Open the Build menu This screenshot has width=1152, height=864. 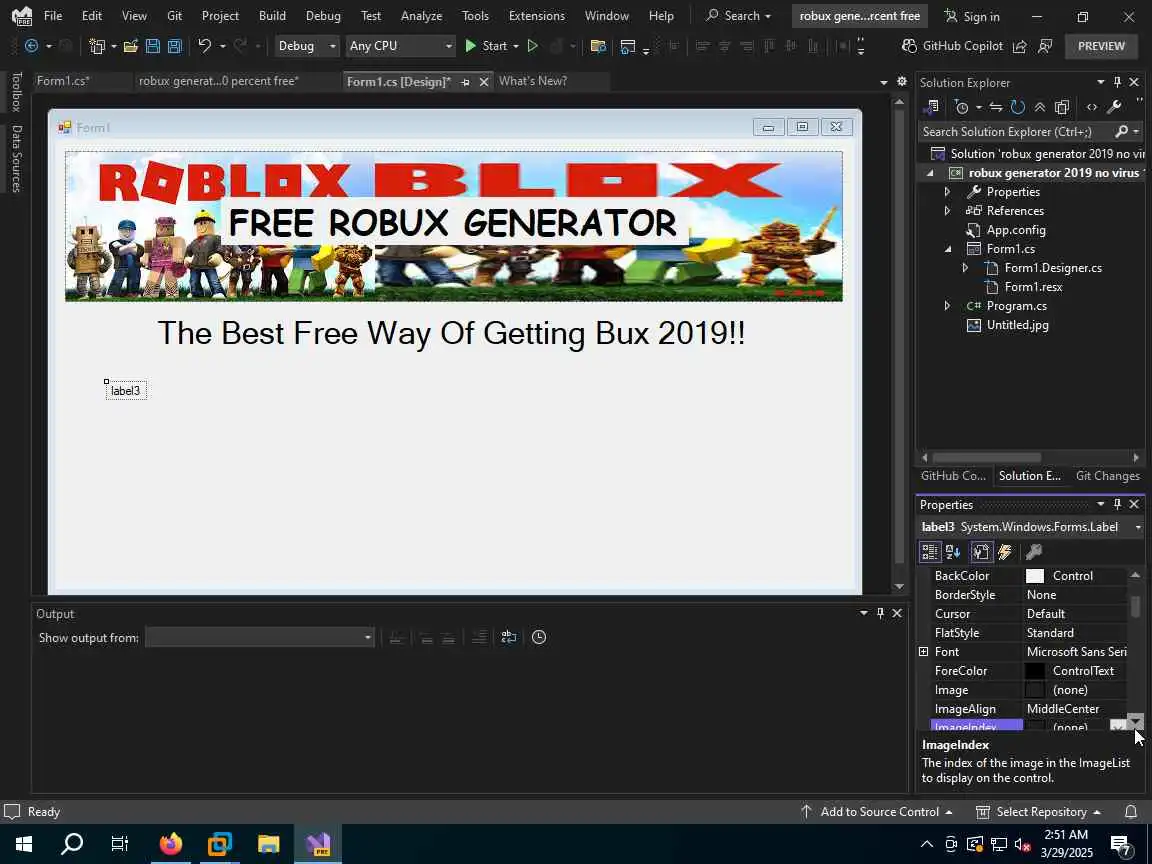point(272,15)
